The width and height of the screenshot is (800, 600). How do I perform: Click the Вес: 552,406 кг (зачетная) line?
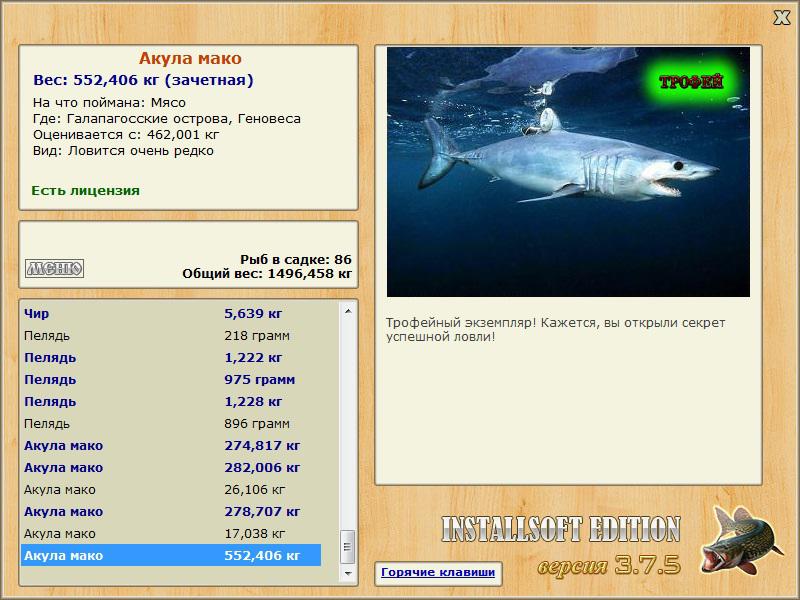[143, 81]
